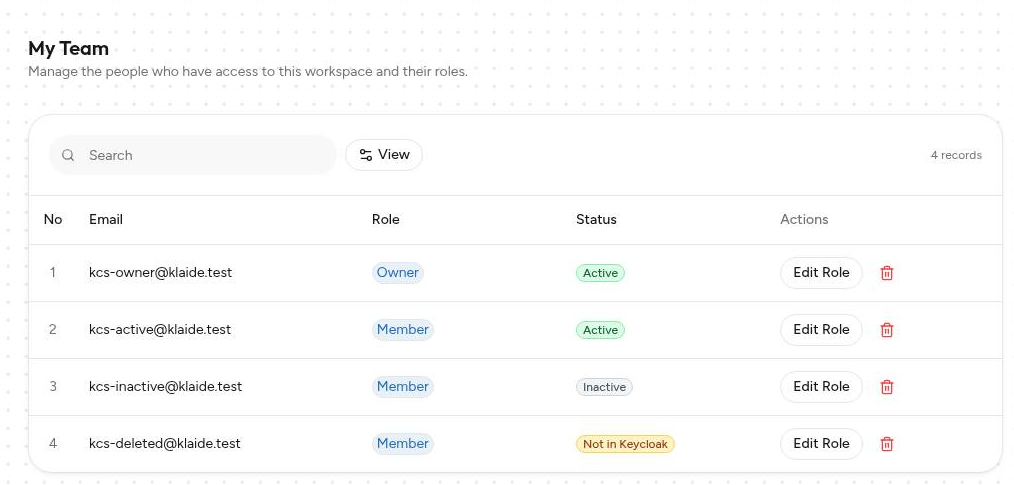Edit role for kcs-owner@klaide.test

(x=821, y=273)
